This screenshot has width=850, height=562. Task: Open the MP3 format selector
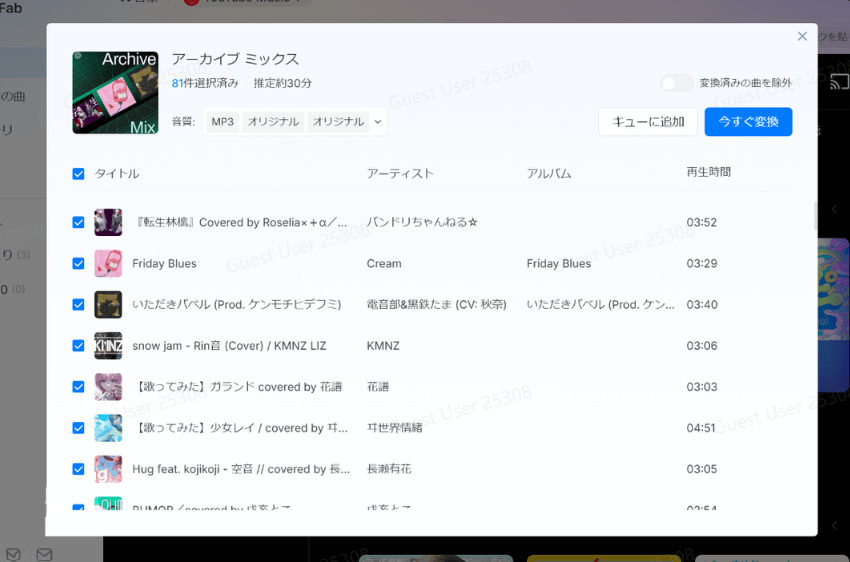click(222, 122)
